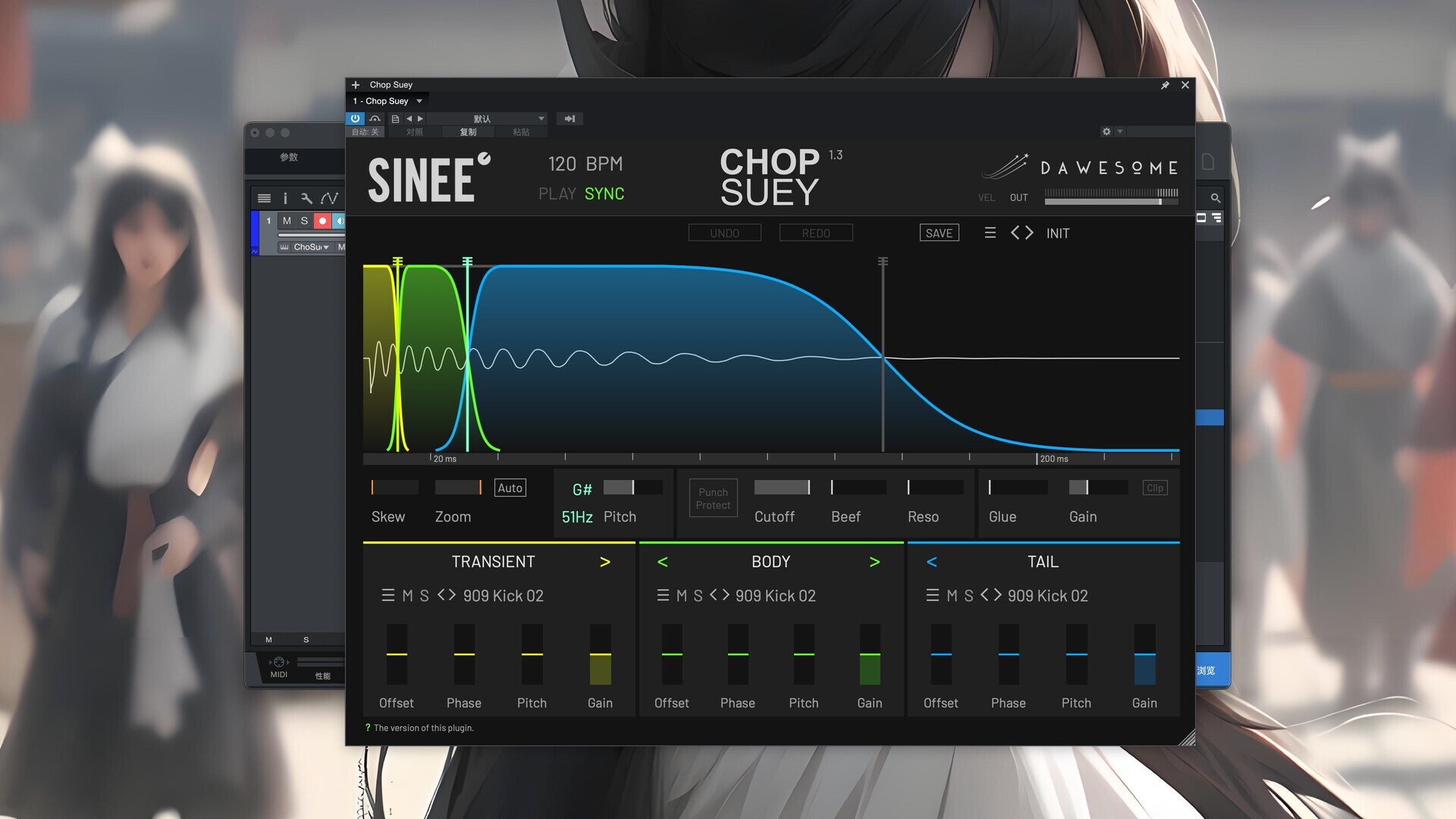Open the plugin settings gear icon
1456x819 pixels.
[1106, 131]
